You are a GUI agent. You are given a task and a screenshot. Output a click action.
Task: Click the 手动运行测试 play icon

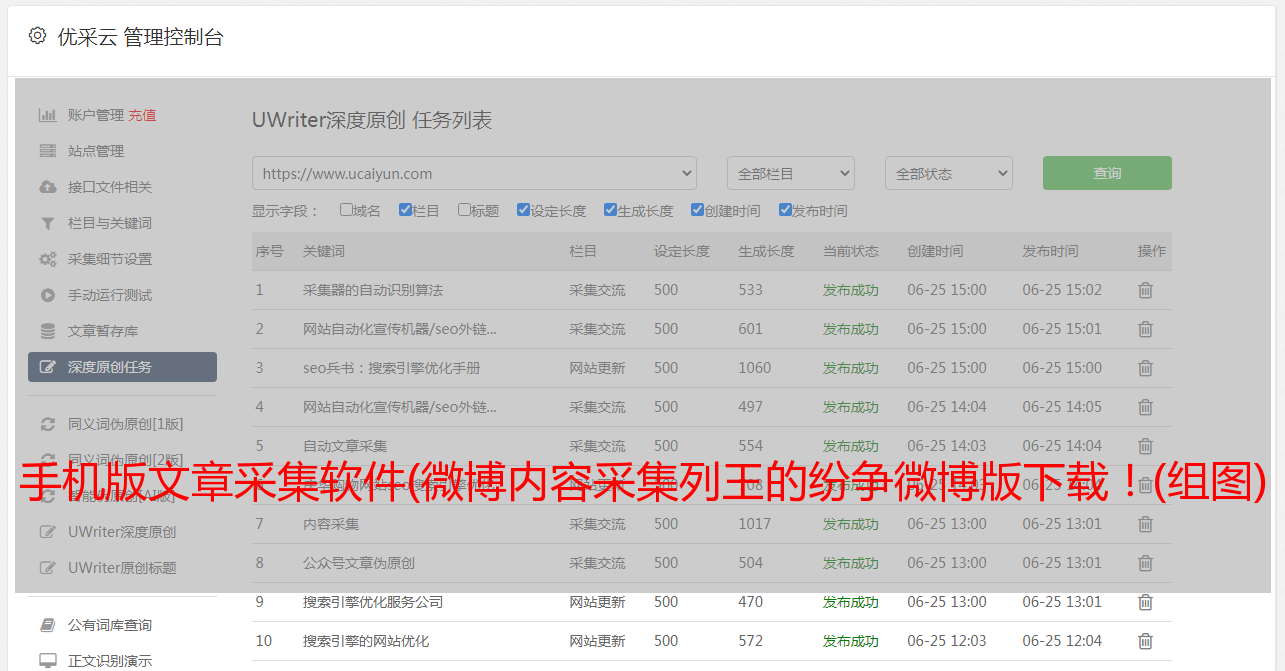(x=47, y=295)
